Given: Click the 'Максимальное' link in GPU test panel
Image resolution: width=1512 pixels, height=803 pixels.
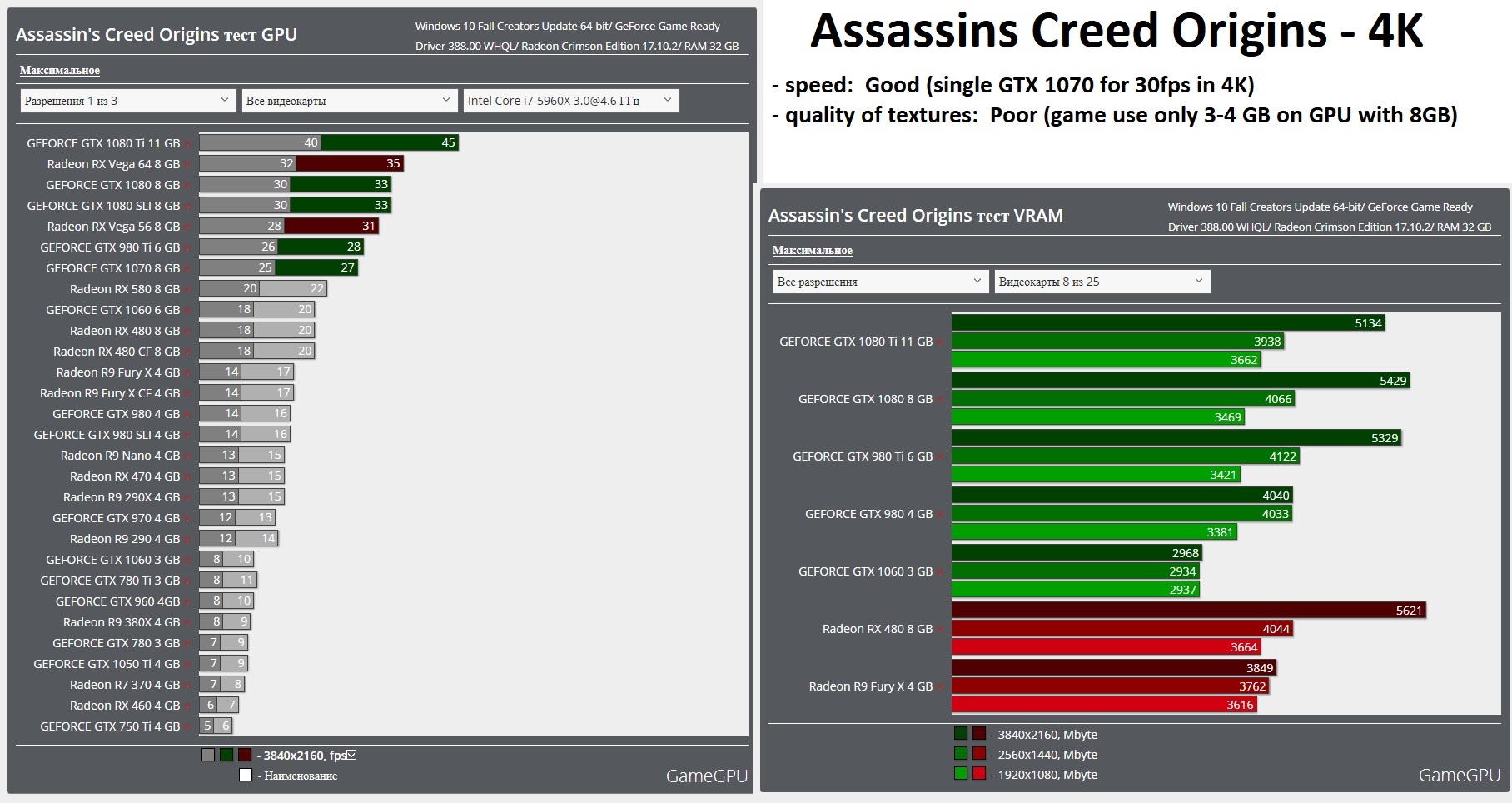Looking at the screenshot, I should [60, 71].
